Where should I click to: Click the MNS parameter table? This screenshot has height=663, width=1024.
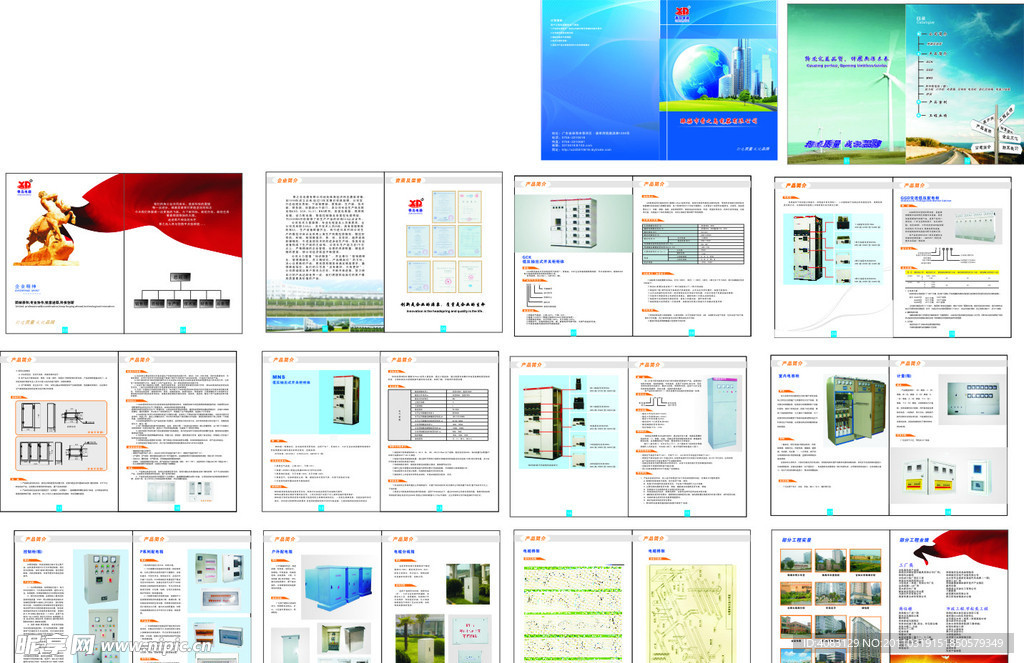click(438, 415)
